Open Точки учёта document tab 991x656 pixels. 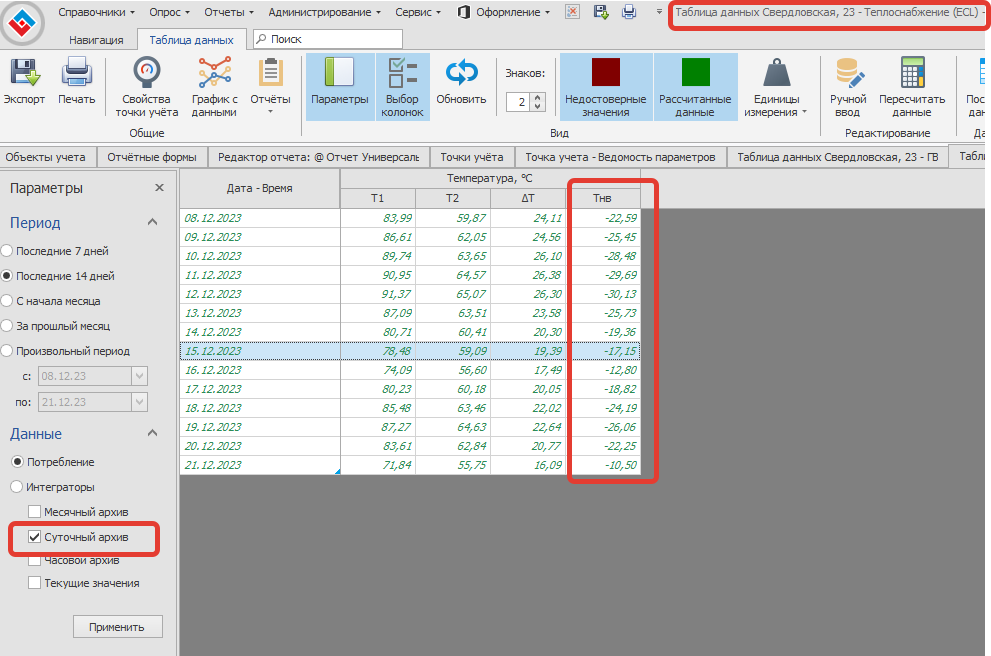pos(472,157)
